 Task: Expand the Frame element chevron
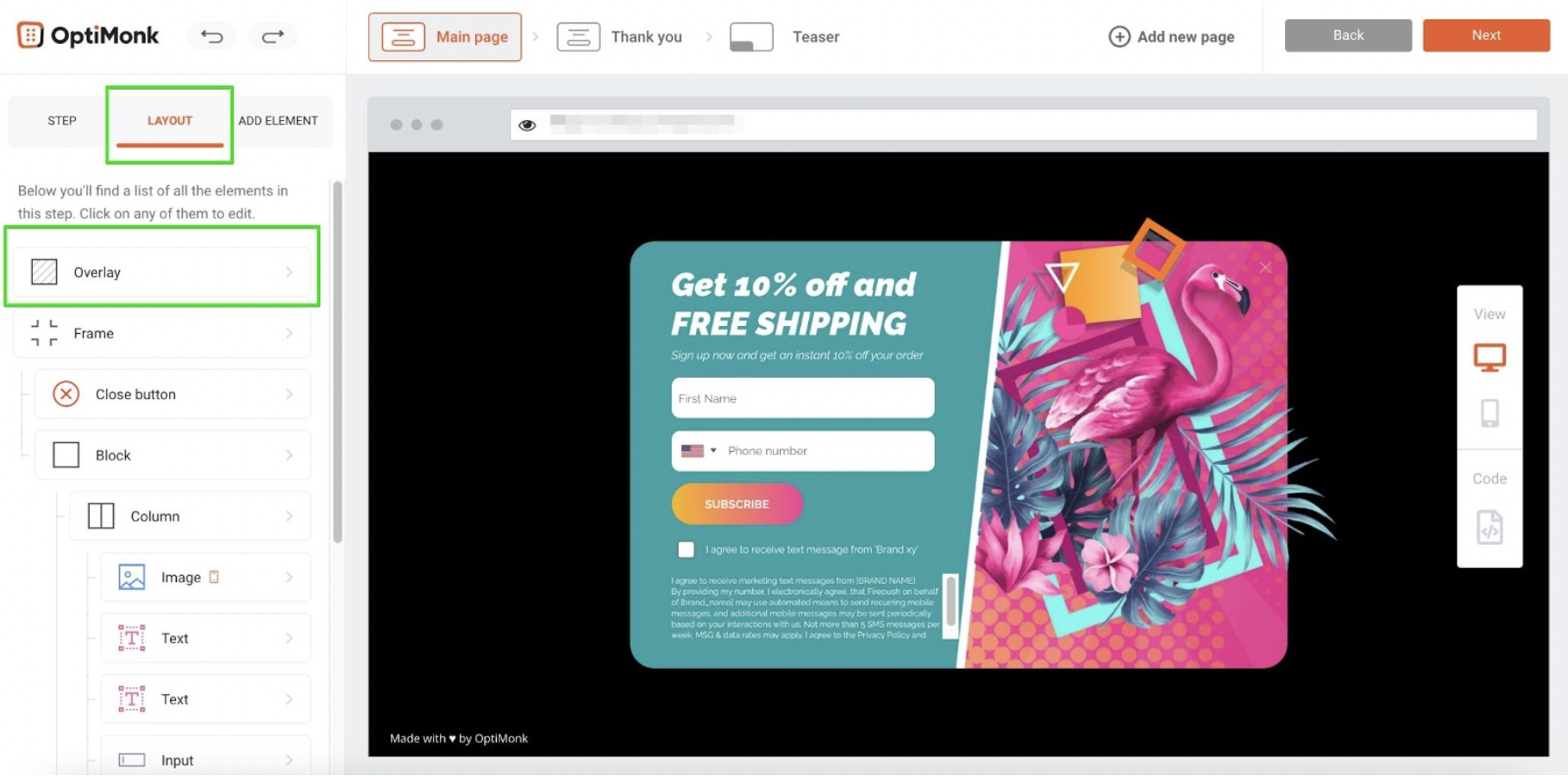(289, 334)
